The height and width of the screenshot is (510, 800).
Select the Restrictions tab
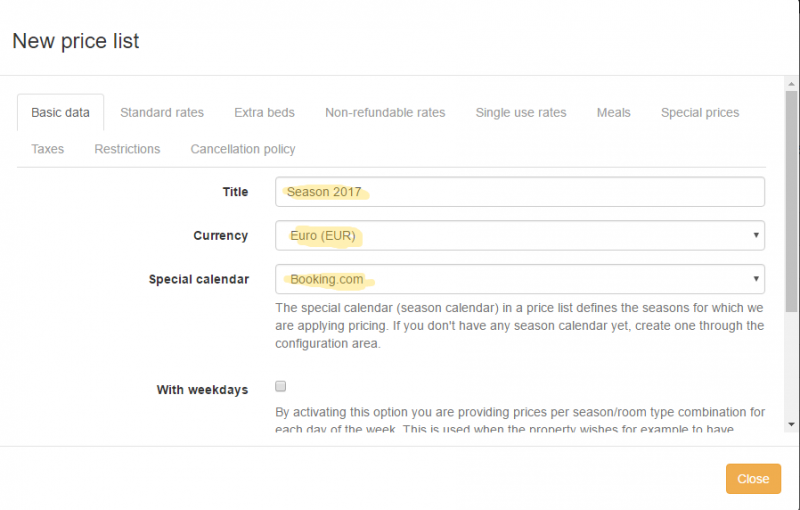tap(127, 149)
